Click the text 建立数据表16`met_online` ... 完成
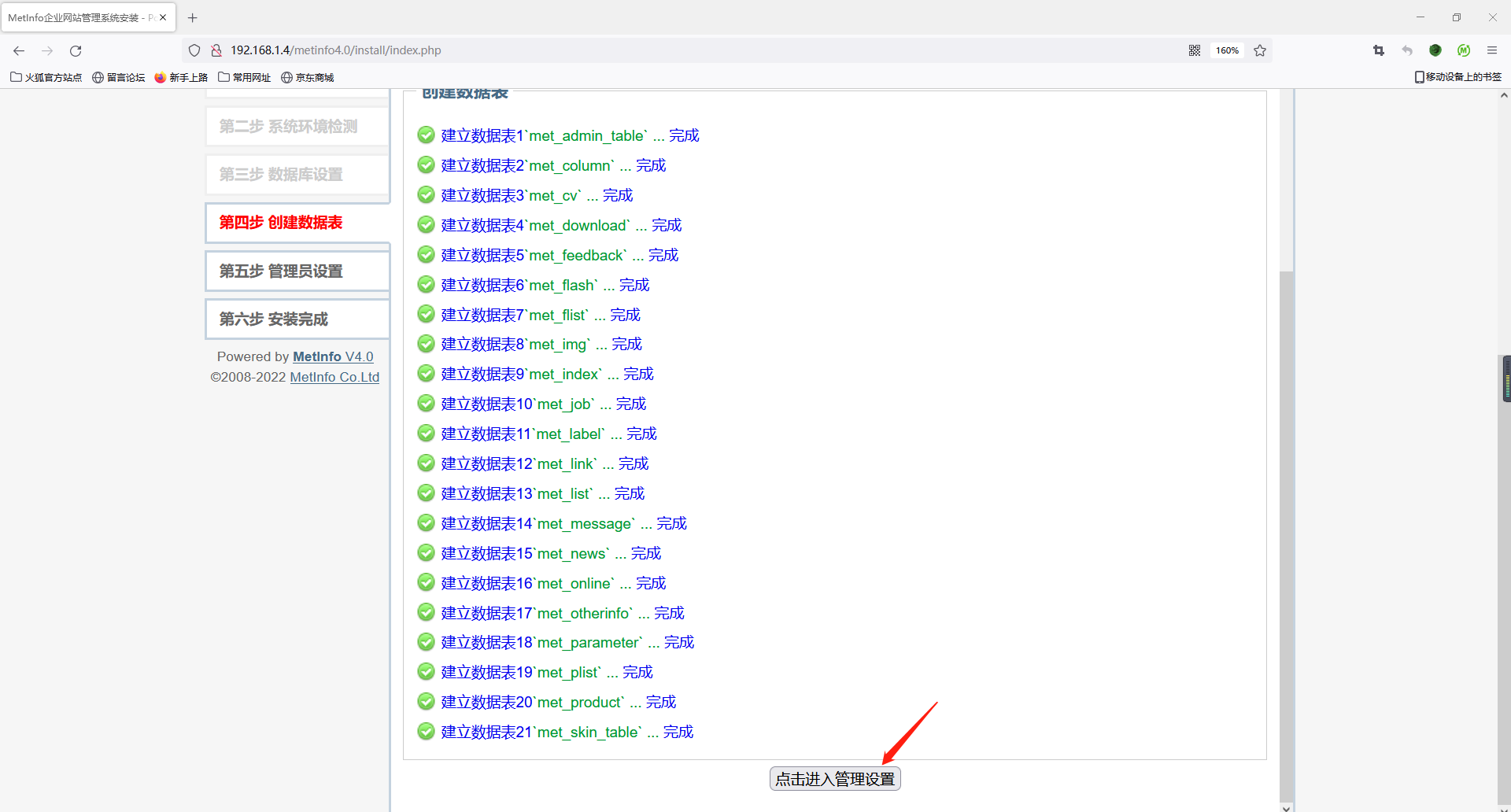 click(554, 583)
